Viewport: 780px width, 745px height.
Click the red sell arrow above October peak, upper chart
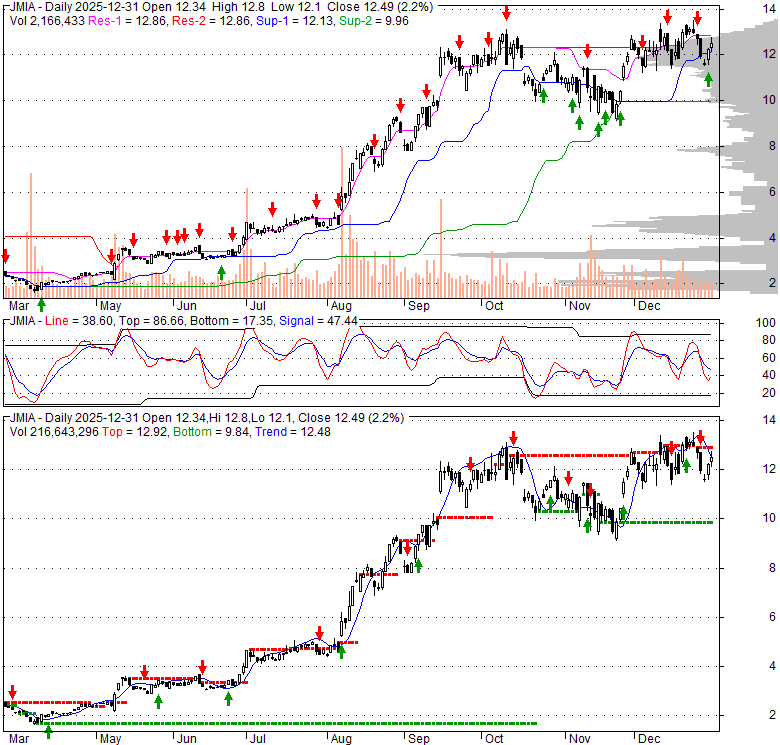click(506, 13)
